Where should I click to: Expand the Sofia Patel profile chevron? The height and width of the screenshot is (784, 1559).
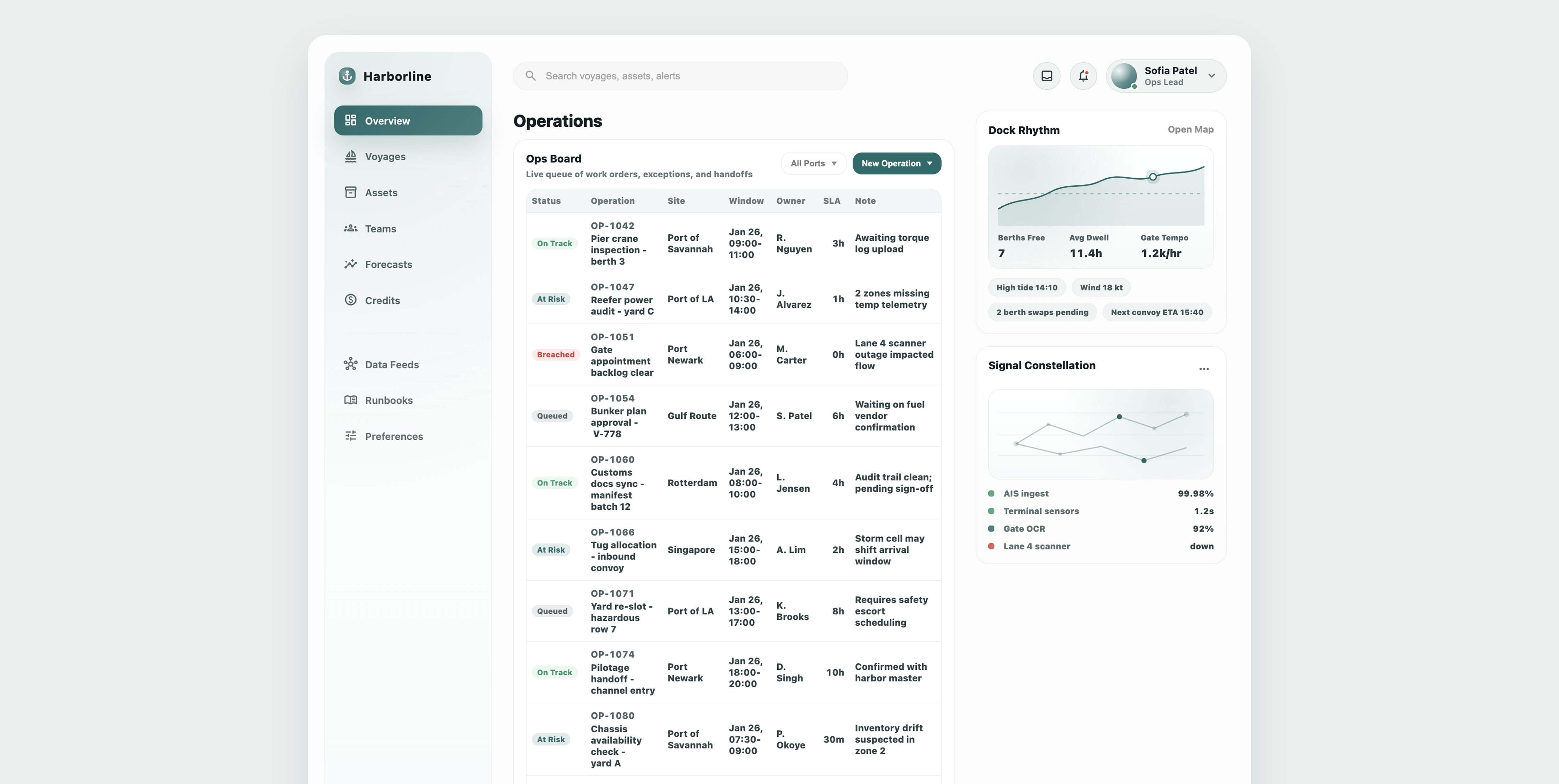tap(1212, 76)
